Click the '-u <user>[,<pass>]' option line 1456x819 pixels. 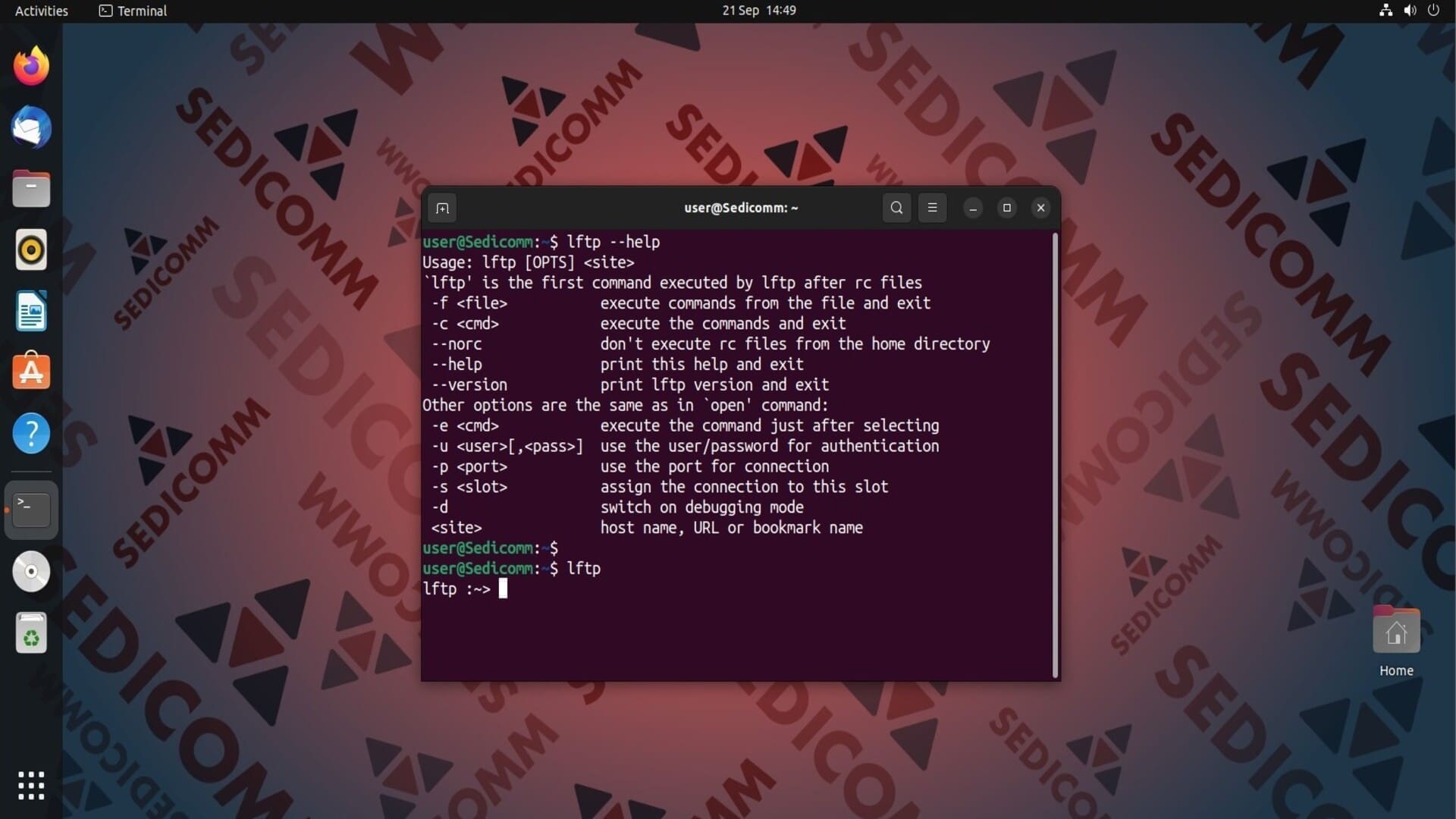click(x=686, y=447)
